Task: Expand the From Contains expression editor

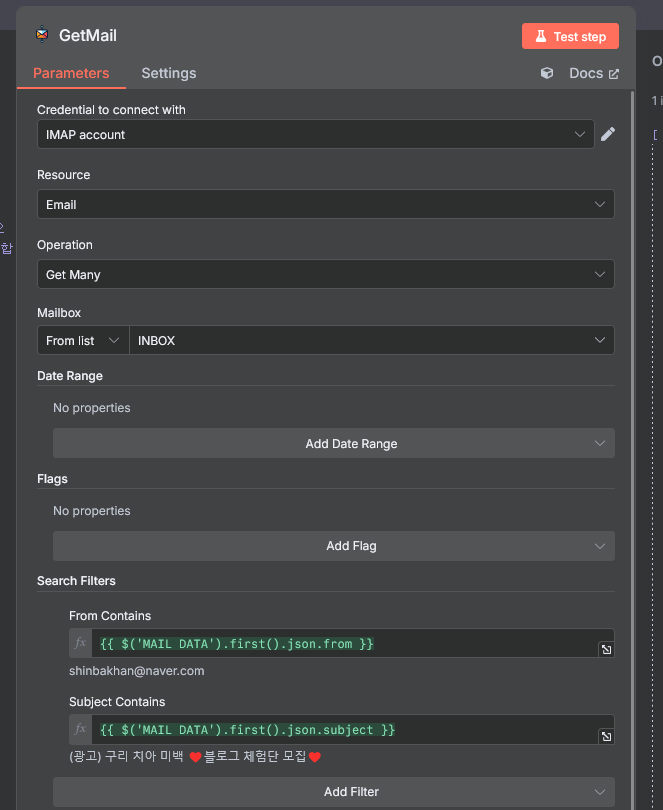Action: 607,649
